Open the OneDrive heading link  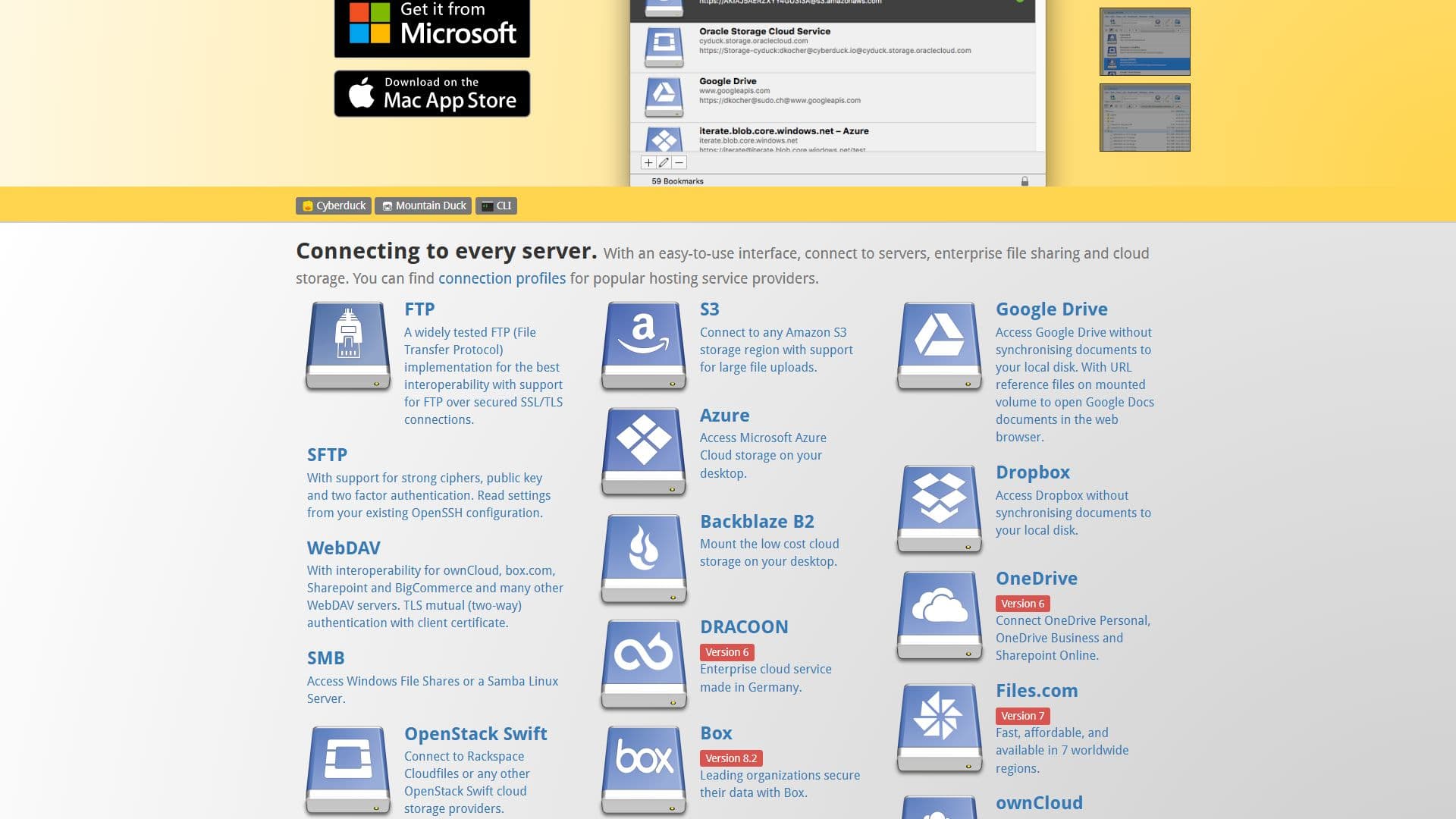pos(1037,579)
